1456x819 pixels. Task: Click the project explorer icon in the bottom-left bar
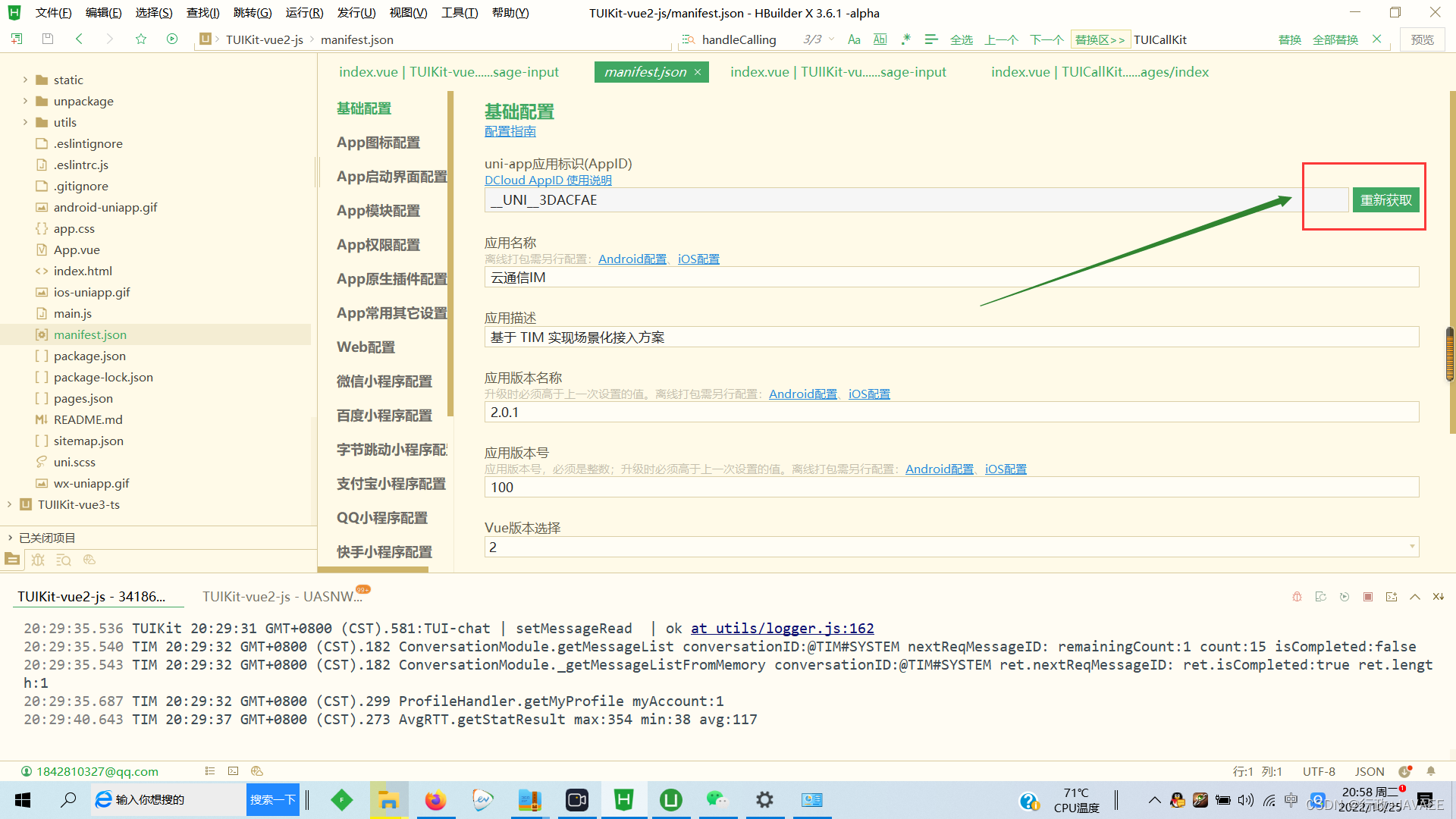click(13, 560)
